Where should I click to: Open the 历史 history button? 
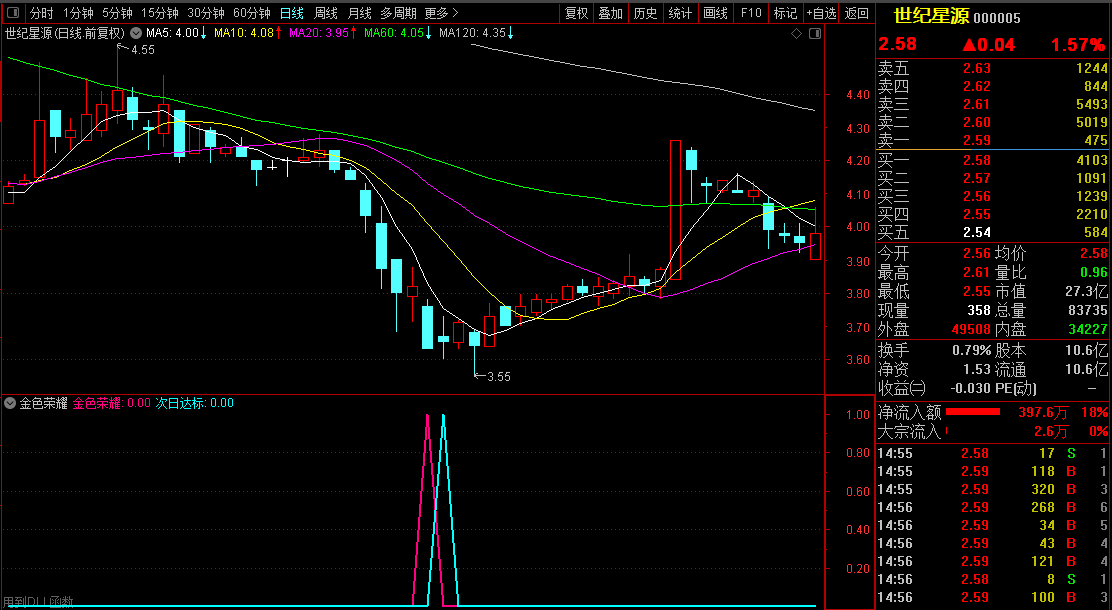(x=645, y=13)
